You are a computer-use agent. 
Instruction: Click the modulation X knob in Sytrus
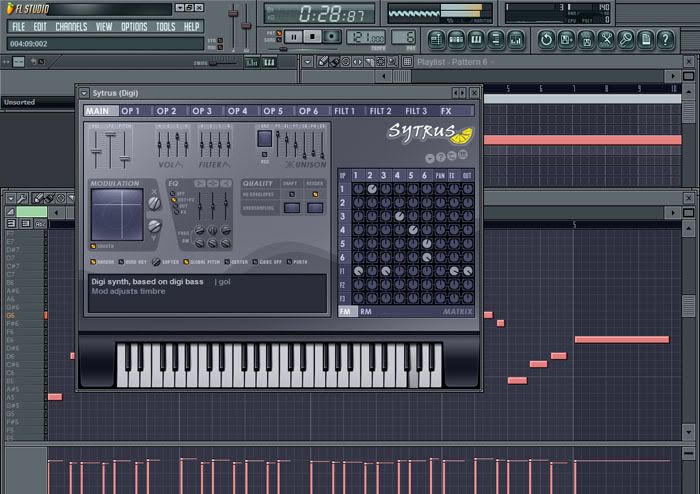154,203
